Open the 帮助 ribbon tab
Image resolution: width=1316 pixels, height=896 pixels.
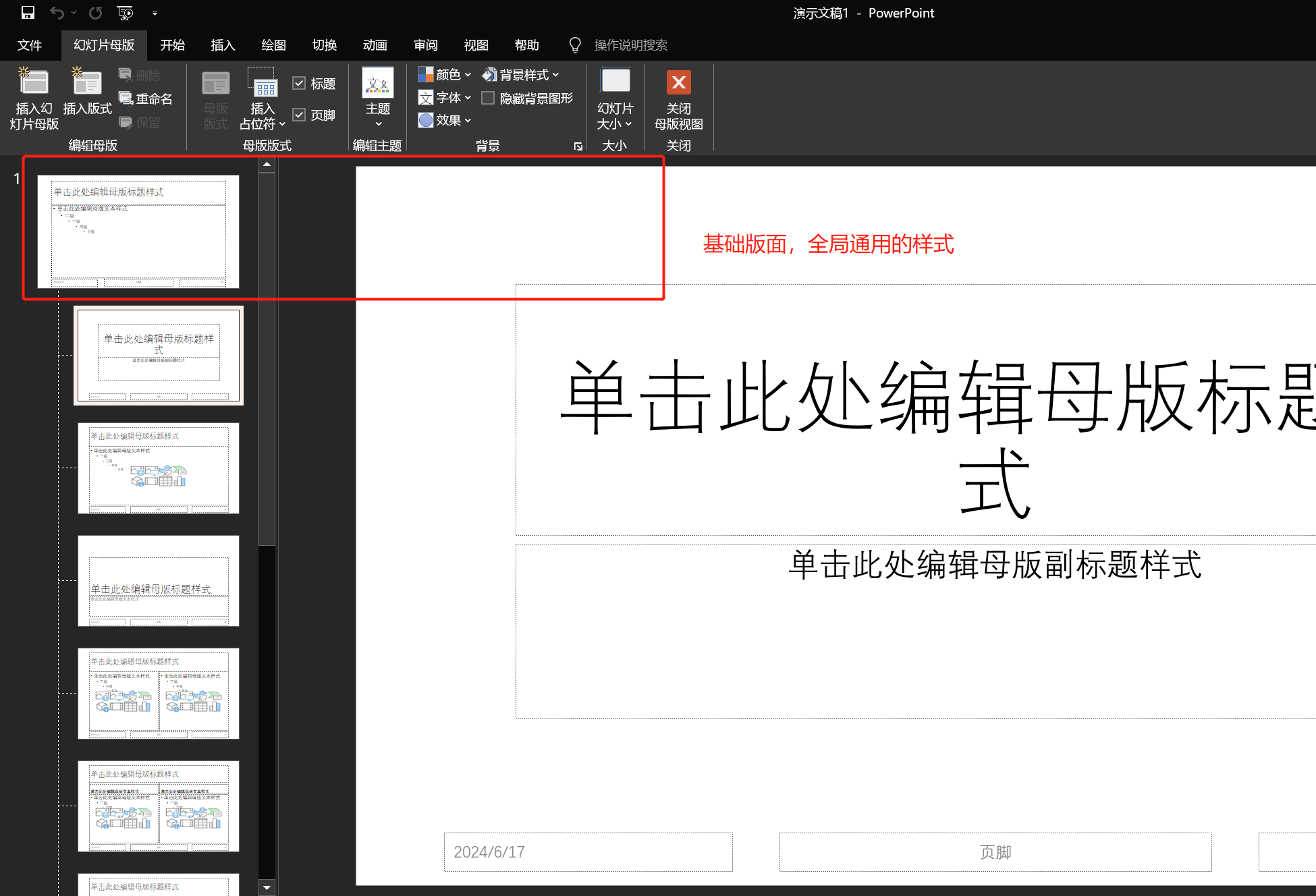[526, 45]
